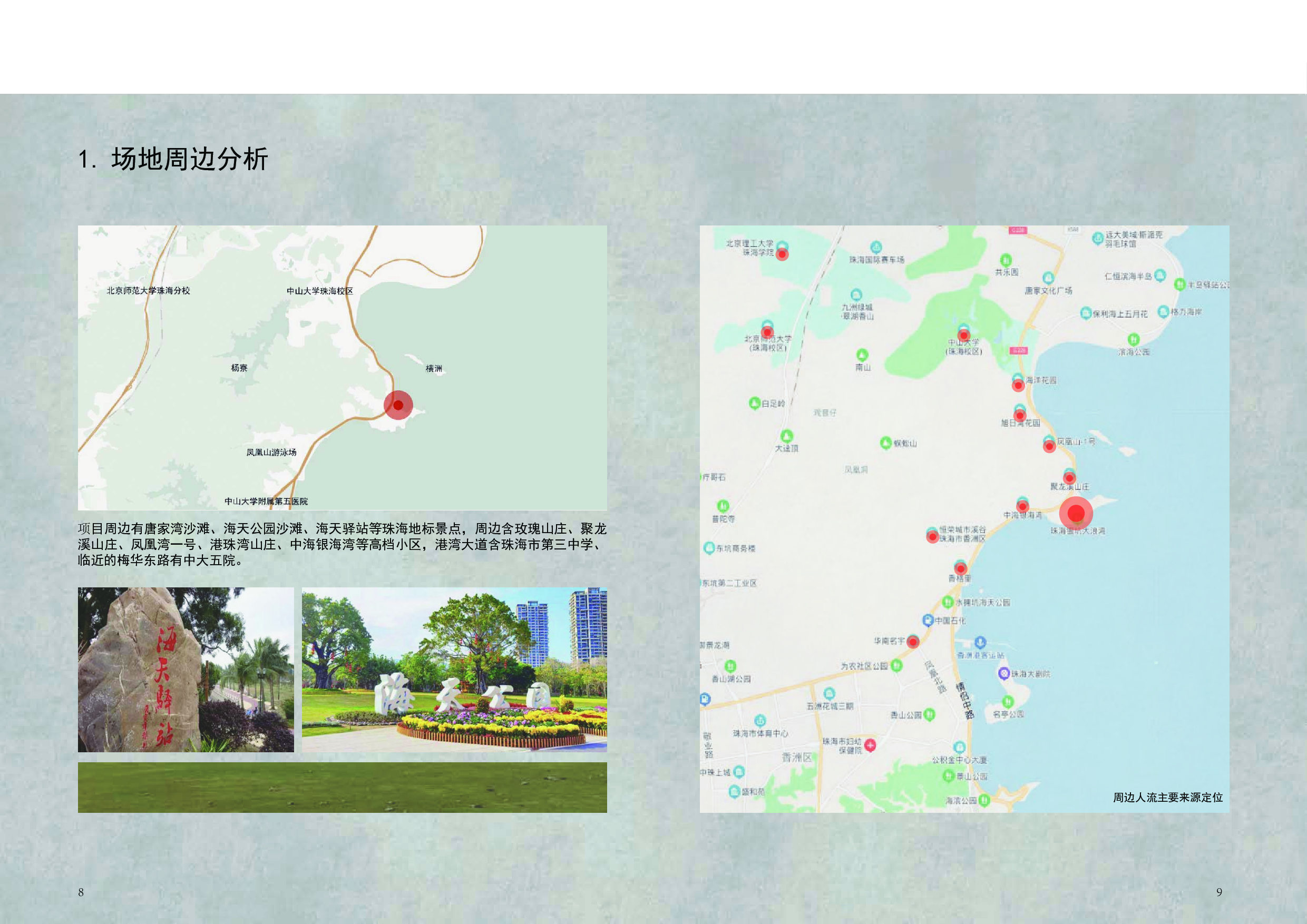The width and height of the screenshot is (1307, 924).
Task: Click red dot at 海洋花园
Action: coord(1018,385)
